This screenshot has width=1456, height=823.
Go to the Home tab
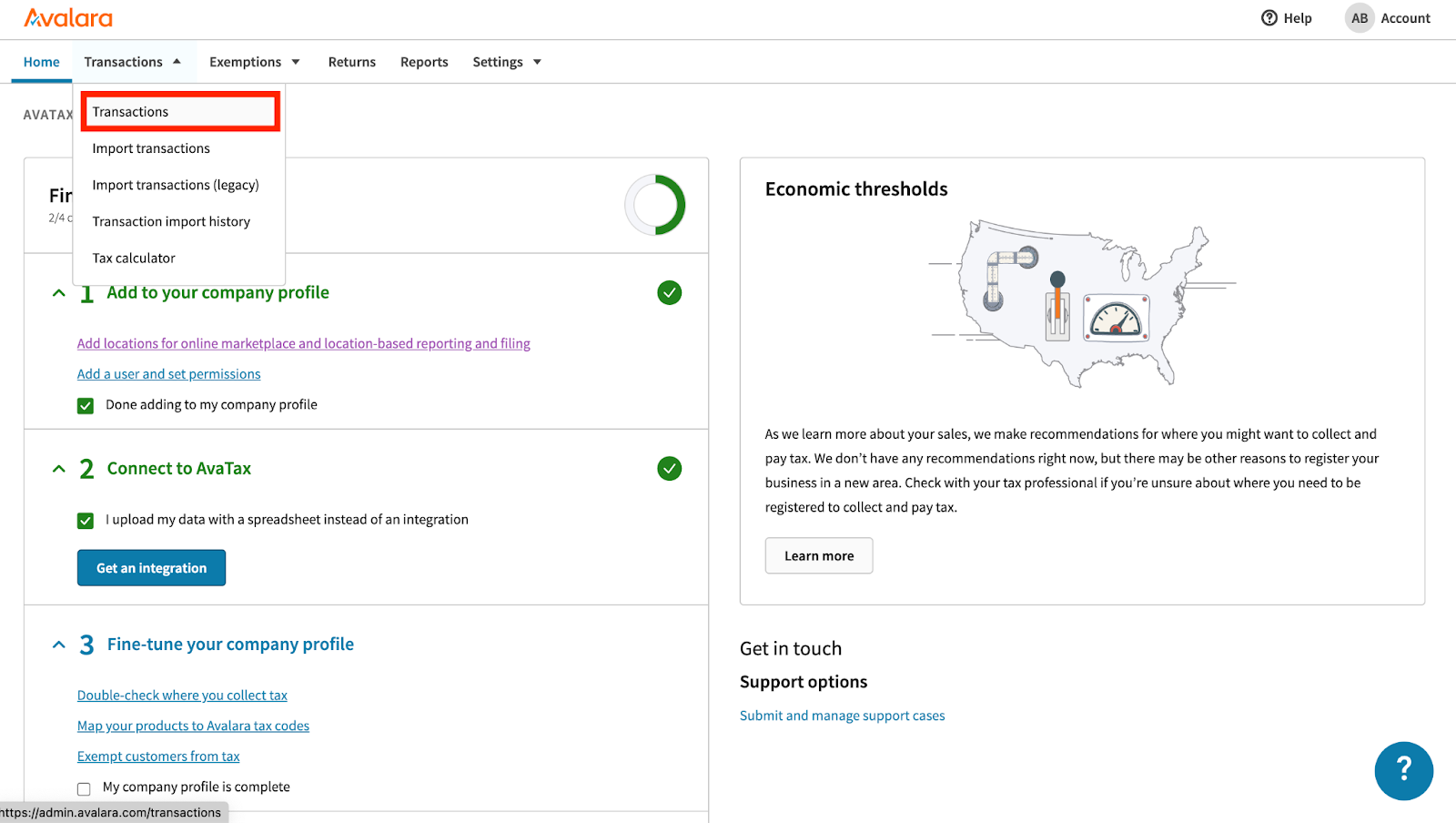coord(42,62)
